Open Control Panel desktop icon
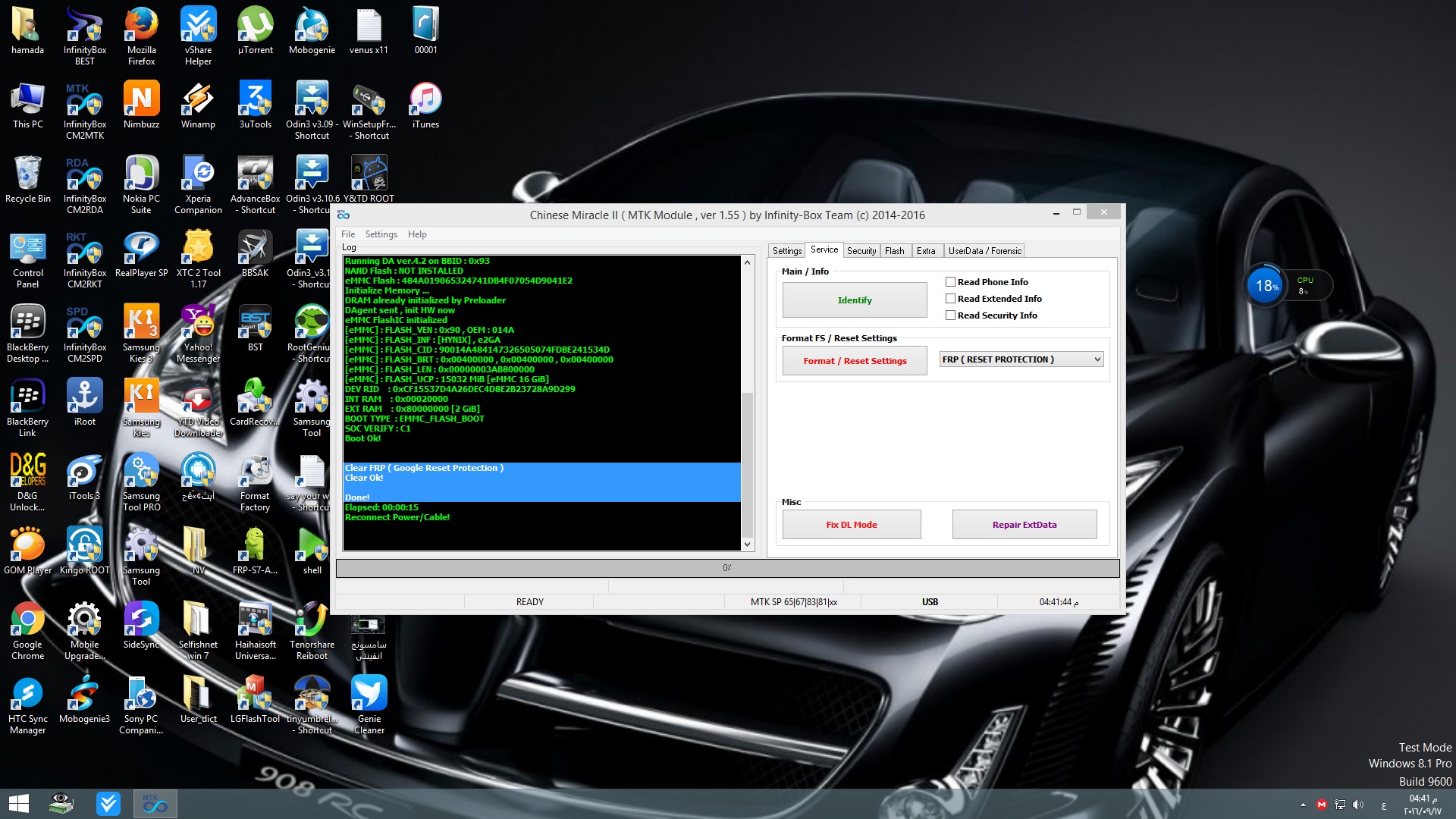Screen dimensions: 1456x819 [28, 259]
